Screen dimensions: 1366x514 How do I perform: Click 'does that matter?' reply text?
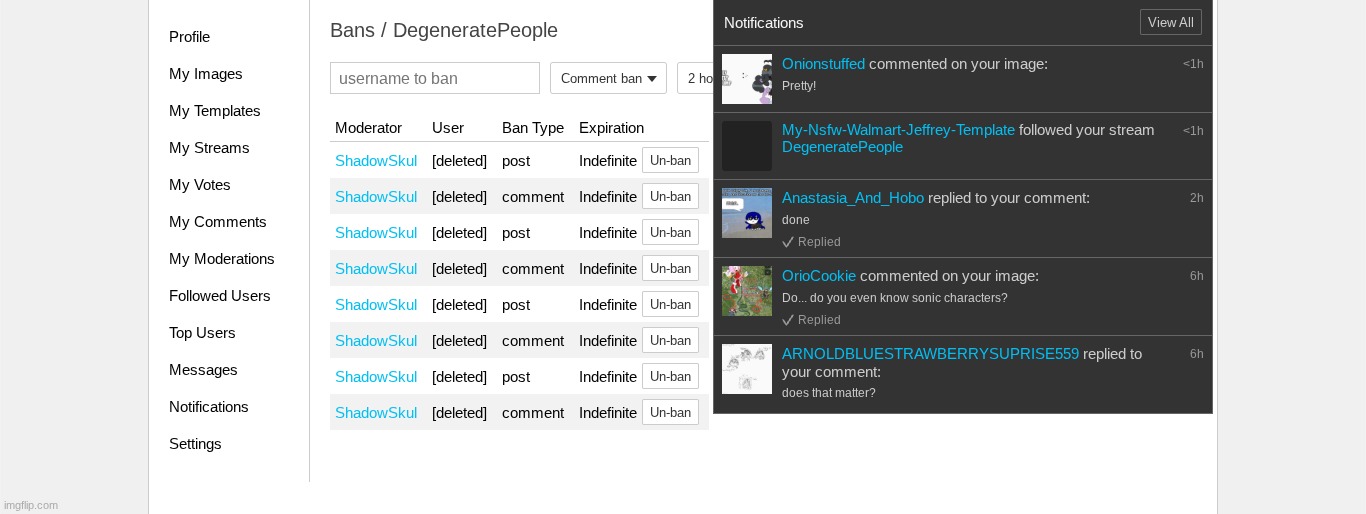(829, 393)
